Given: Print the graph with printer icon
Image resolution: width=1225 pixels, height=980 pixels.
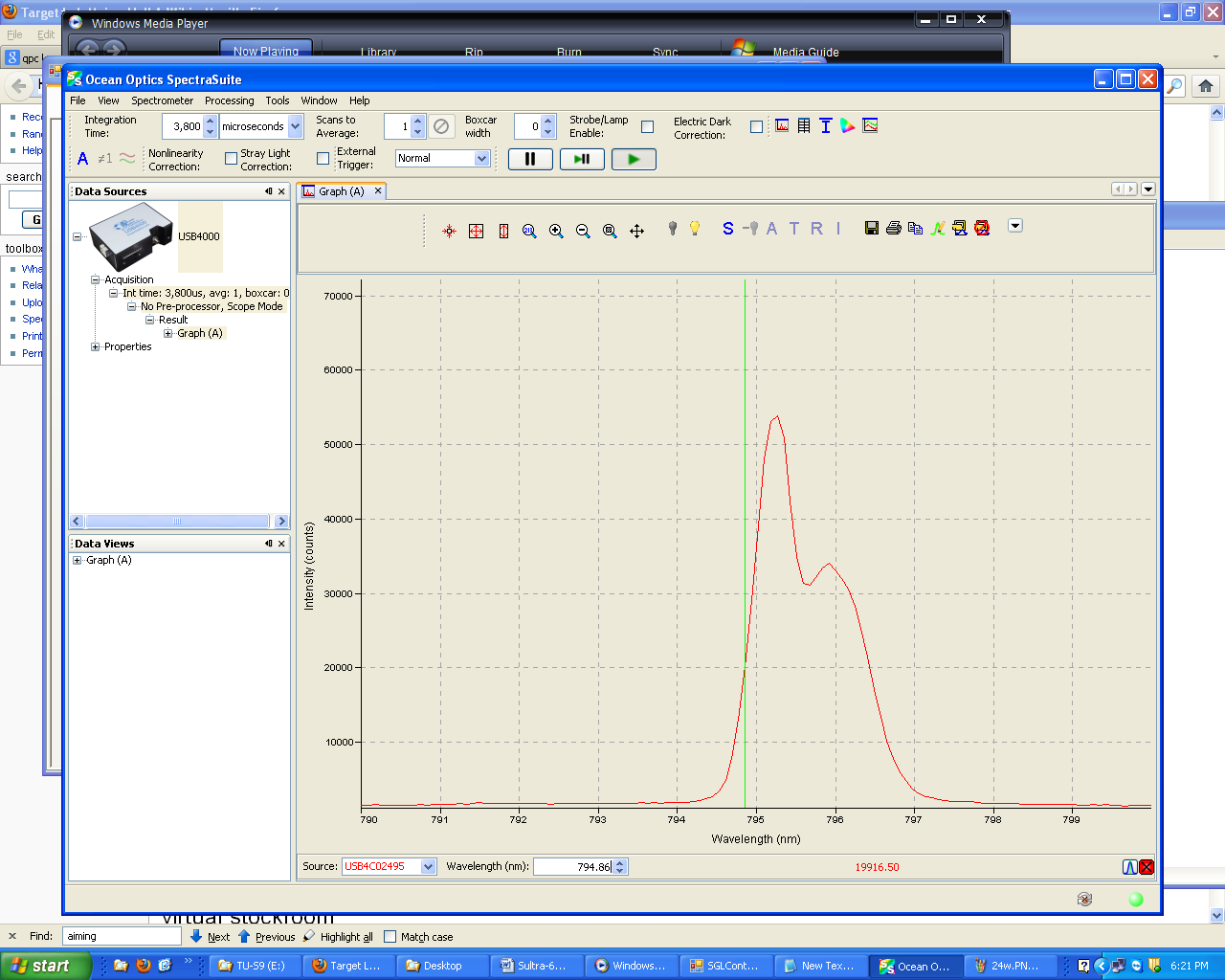Looking at the screenshot, I should pos(893,228).
